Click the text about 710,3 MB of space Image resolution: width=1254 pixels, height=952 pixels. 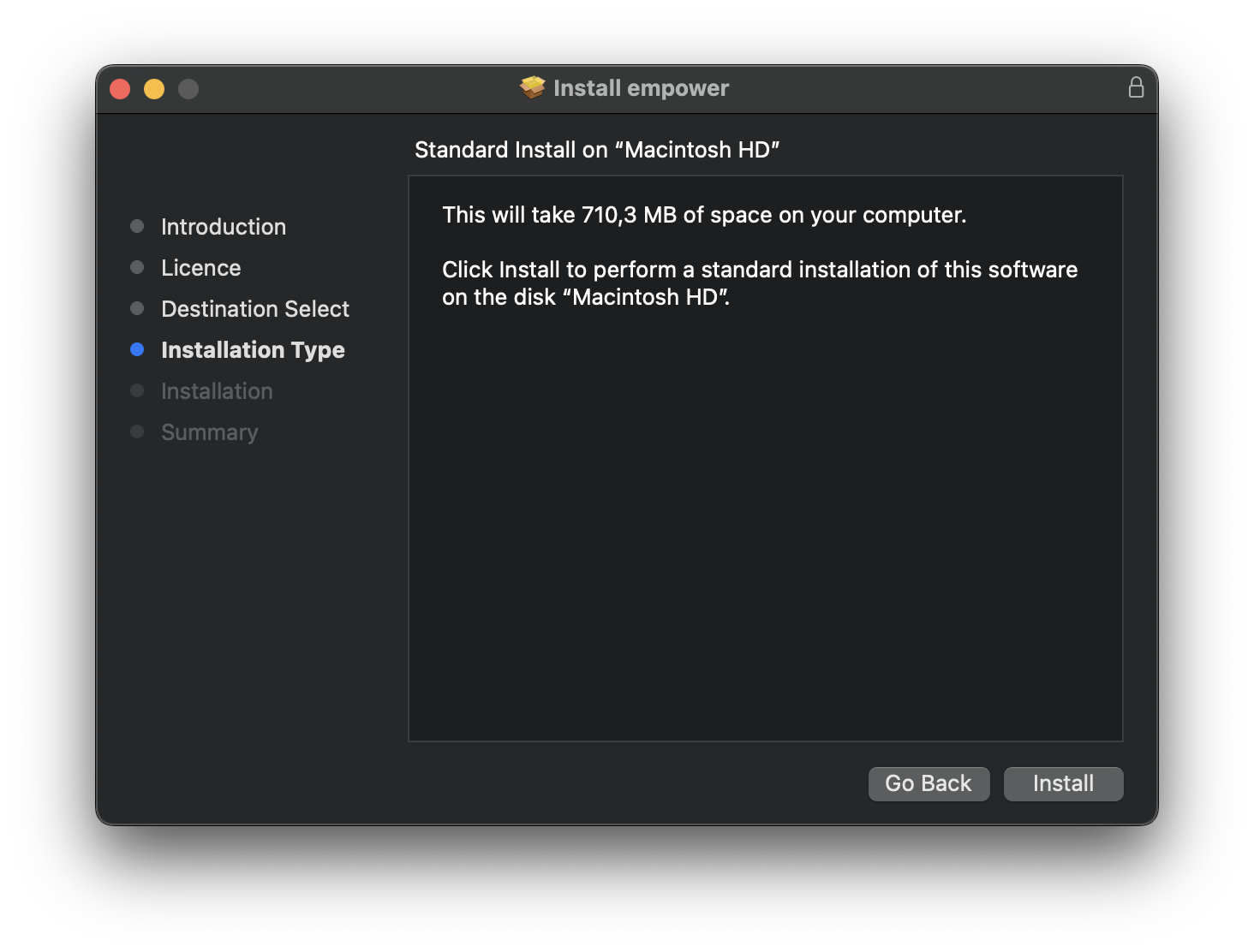(704, 215)
